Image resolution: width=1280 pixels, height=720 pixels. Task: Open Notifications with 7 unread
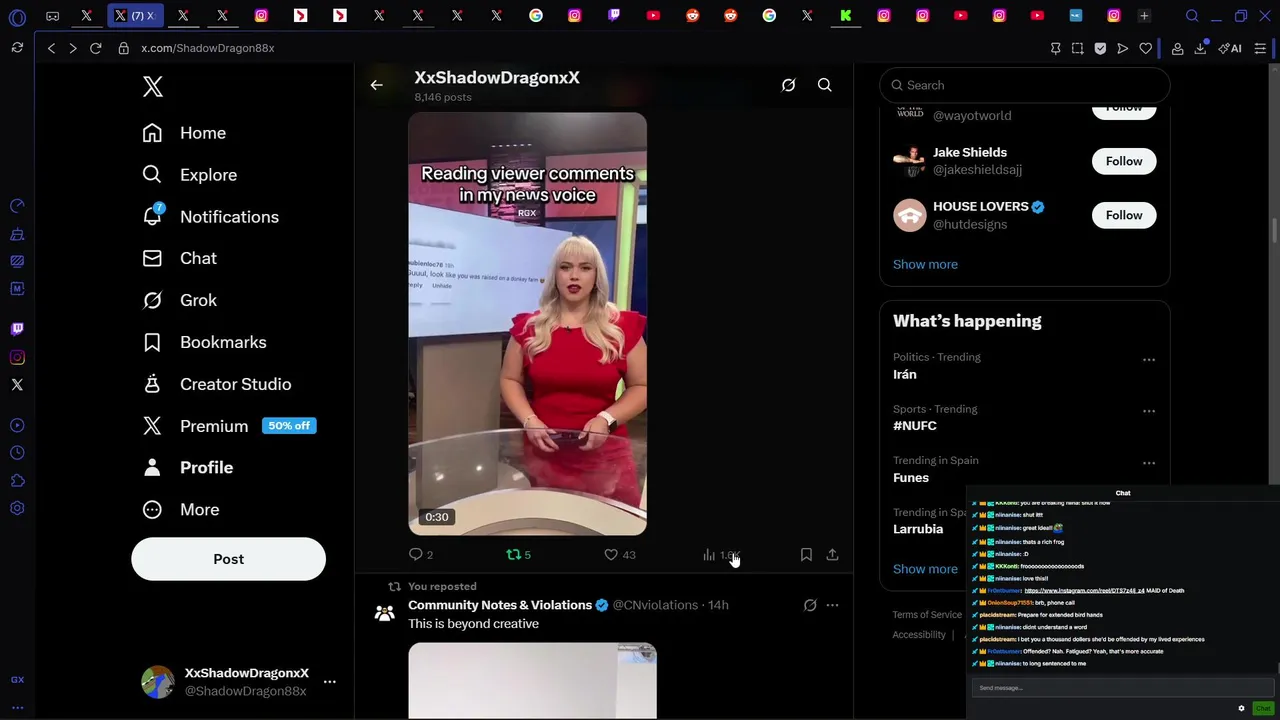tap(210, 217)
